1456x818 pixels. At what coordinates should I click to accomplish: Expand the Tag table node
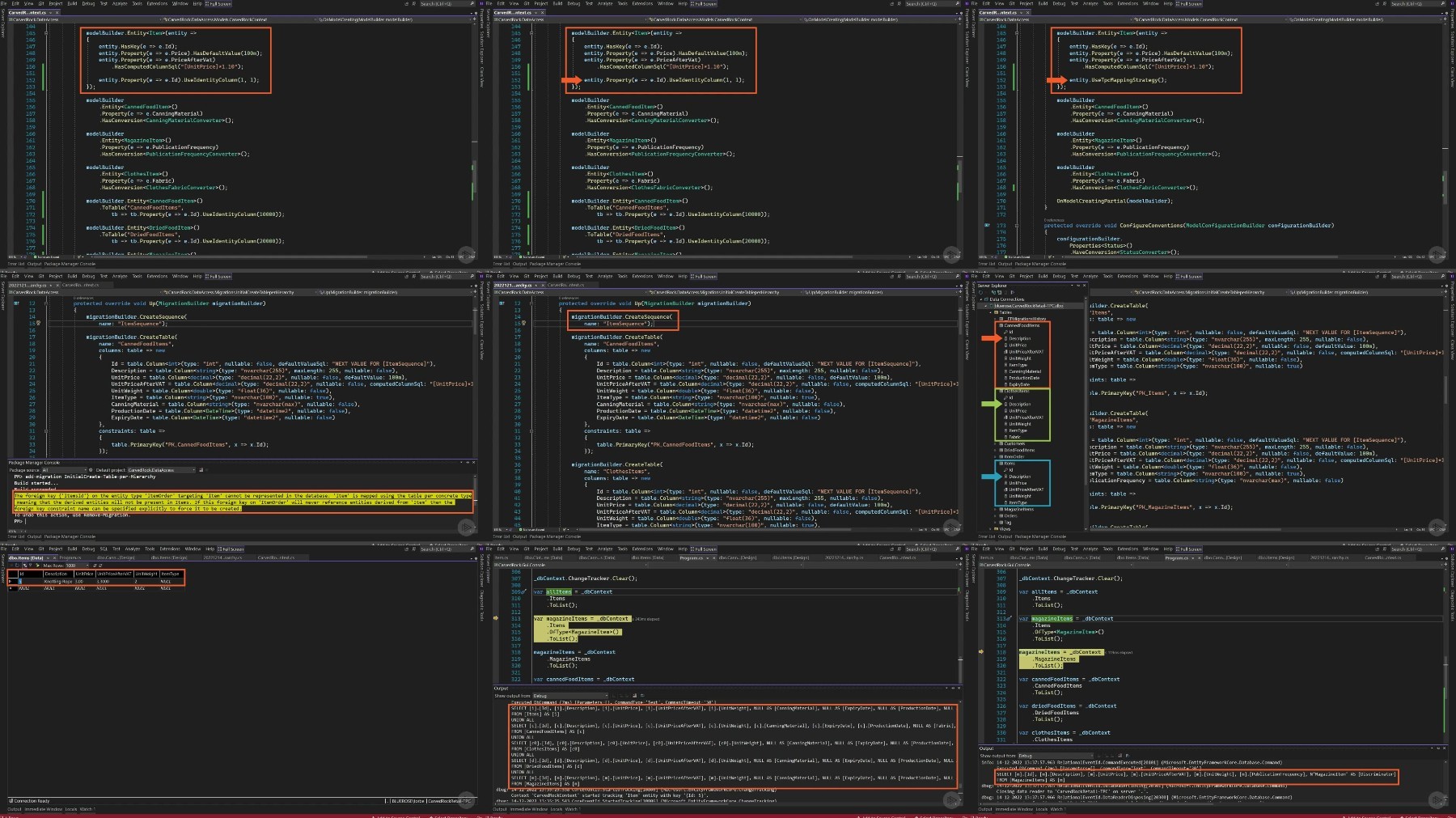click(x=995, y=523)
